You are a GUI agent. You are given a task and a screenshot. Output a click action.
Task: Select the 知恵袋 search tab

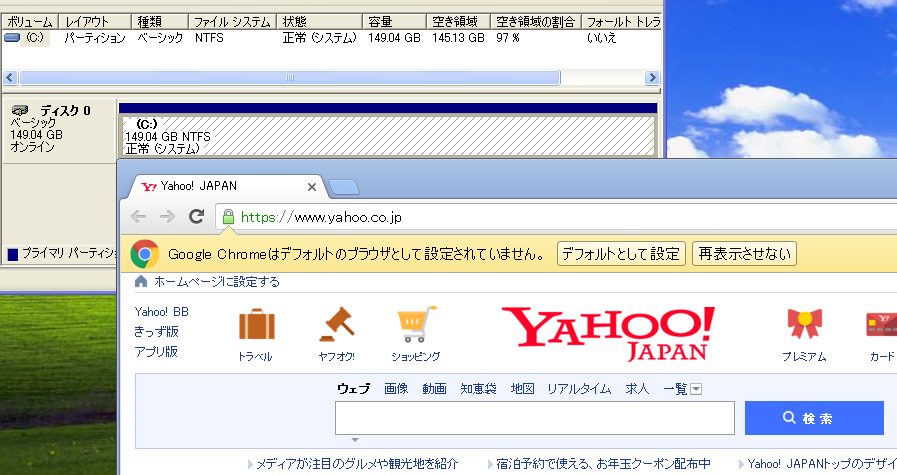[x=478, y=389]
